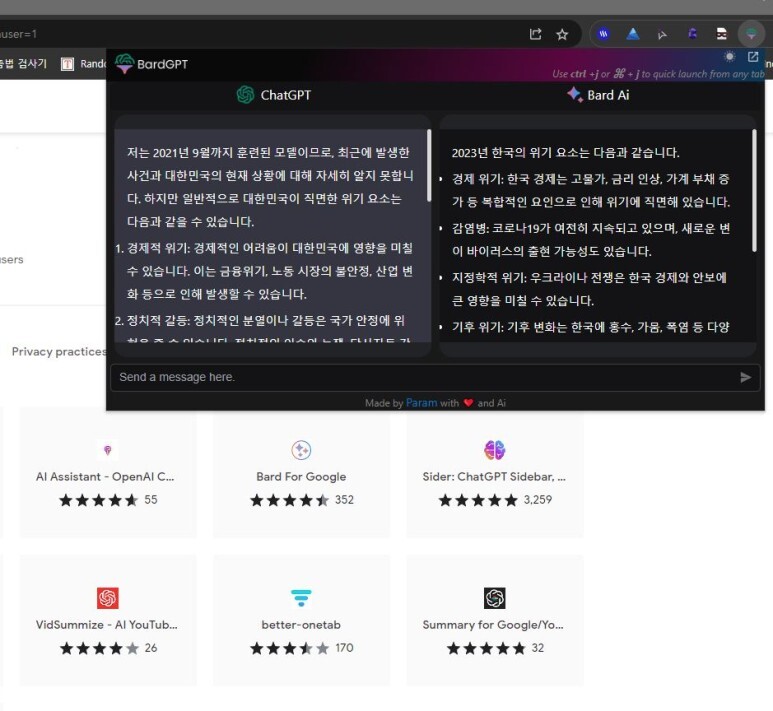Click the better-onetab funnel icon
The height and width of the screenshot is (711, 773).
pos(301,598)
